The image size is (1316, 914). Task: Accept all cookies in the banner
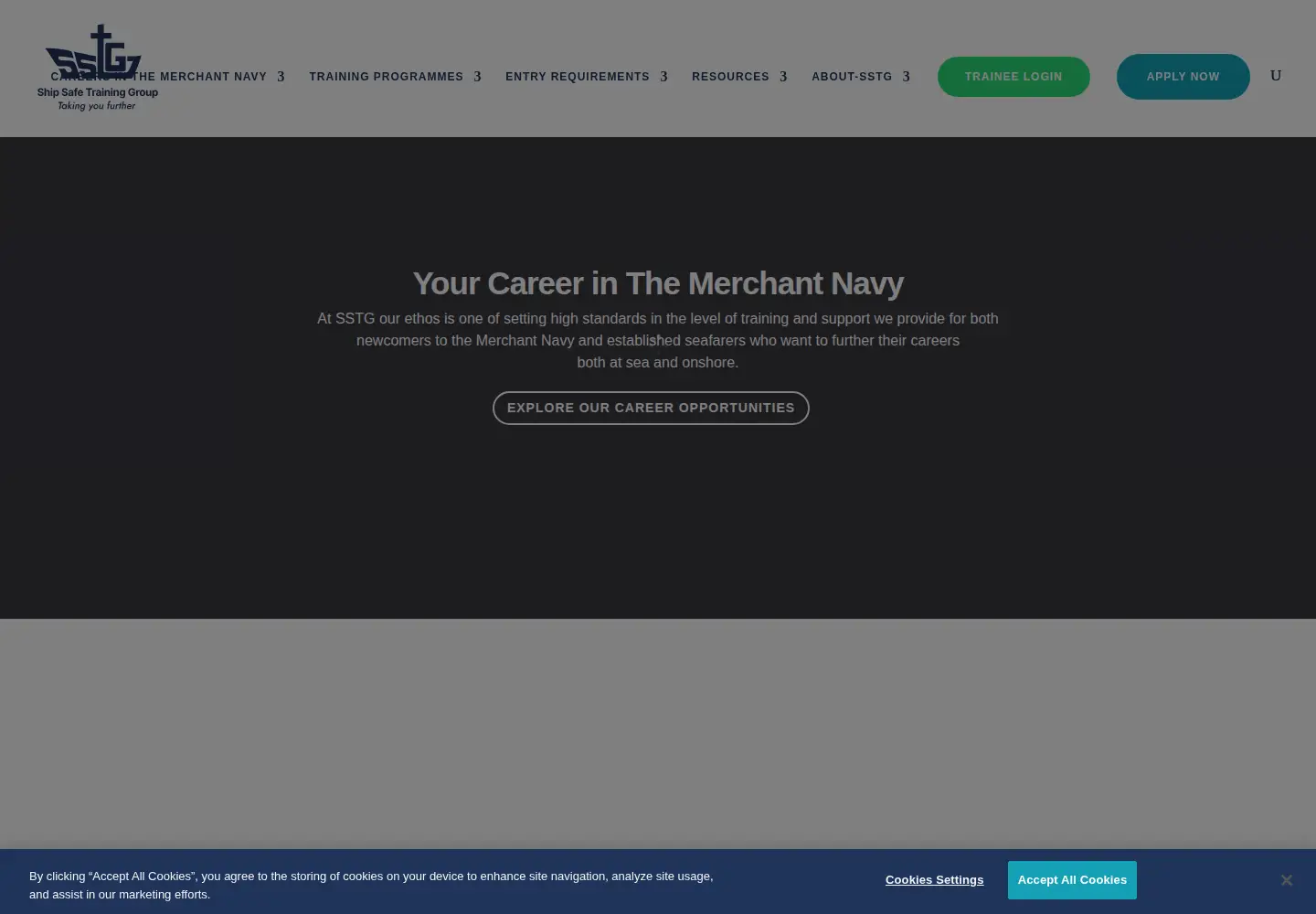[1072, 880]
